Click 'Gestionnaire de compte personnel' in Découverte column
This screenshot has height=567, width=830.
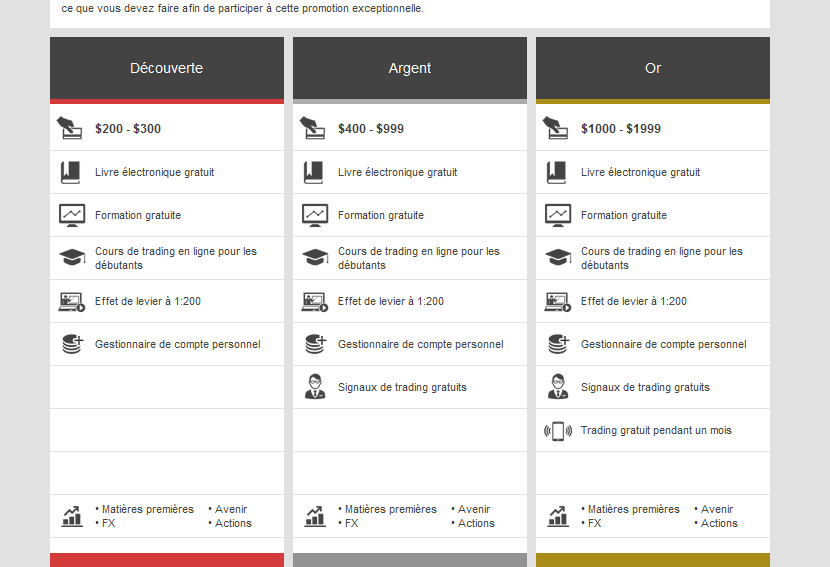click(178, 344)
